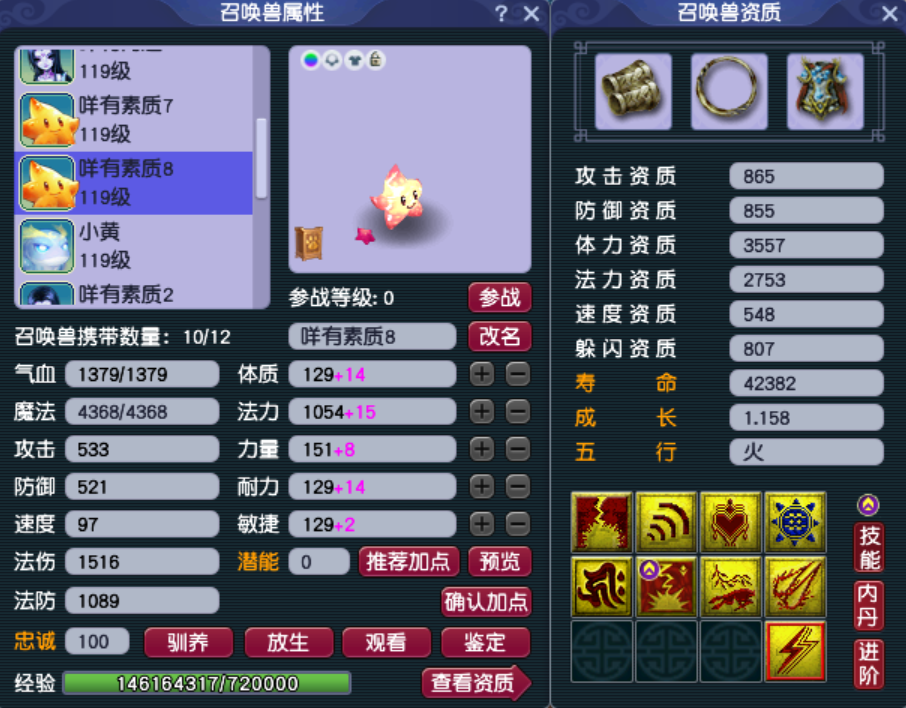Click the 放生 release button

pos(289,642)
